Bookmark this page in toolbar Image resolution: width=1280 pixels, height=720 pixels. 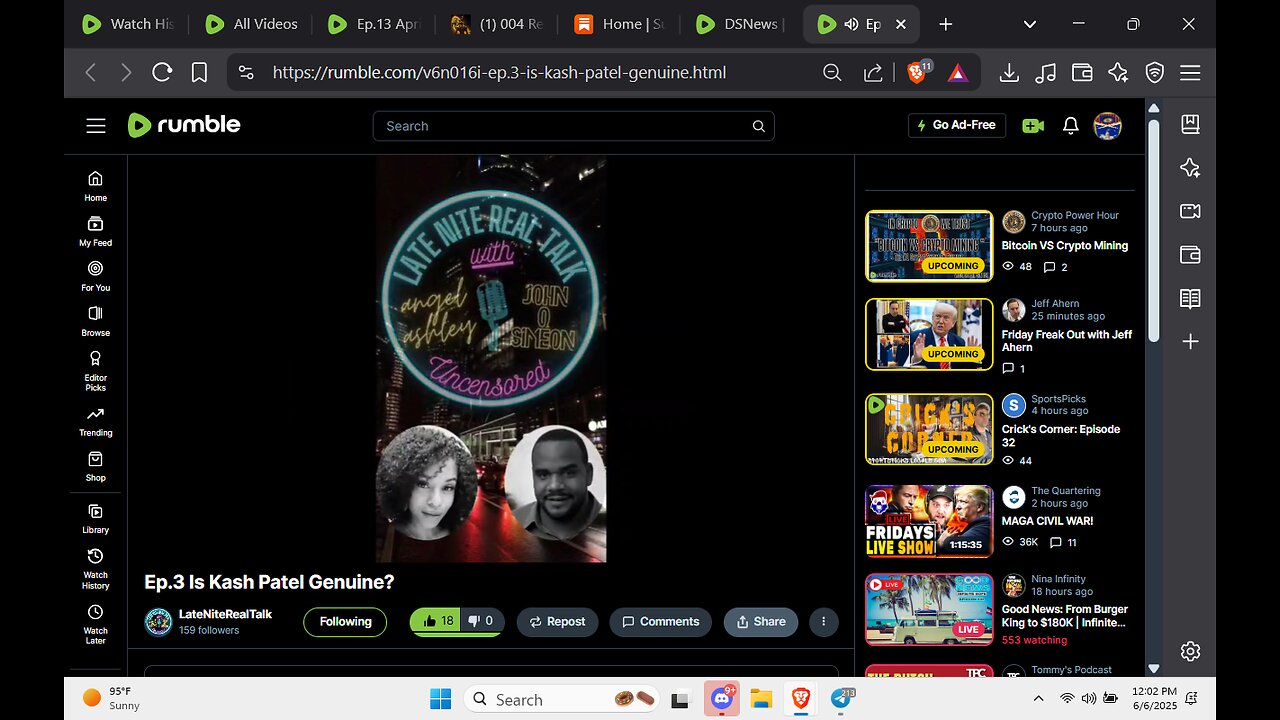pyautogui.click(x=199, y=72)
